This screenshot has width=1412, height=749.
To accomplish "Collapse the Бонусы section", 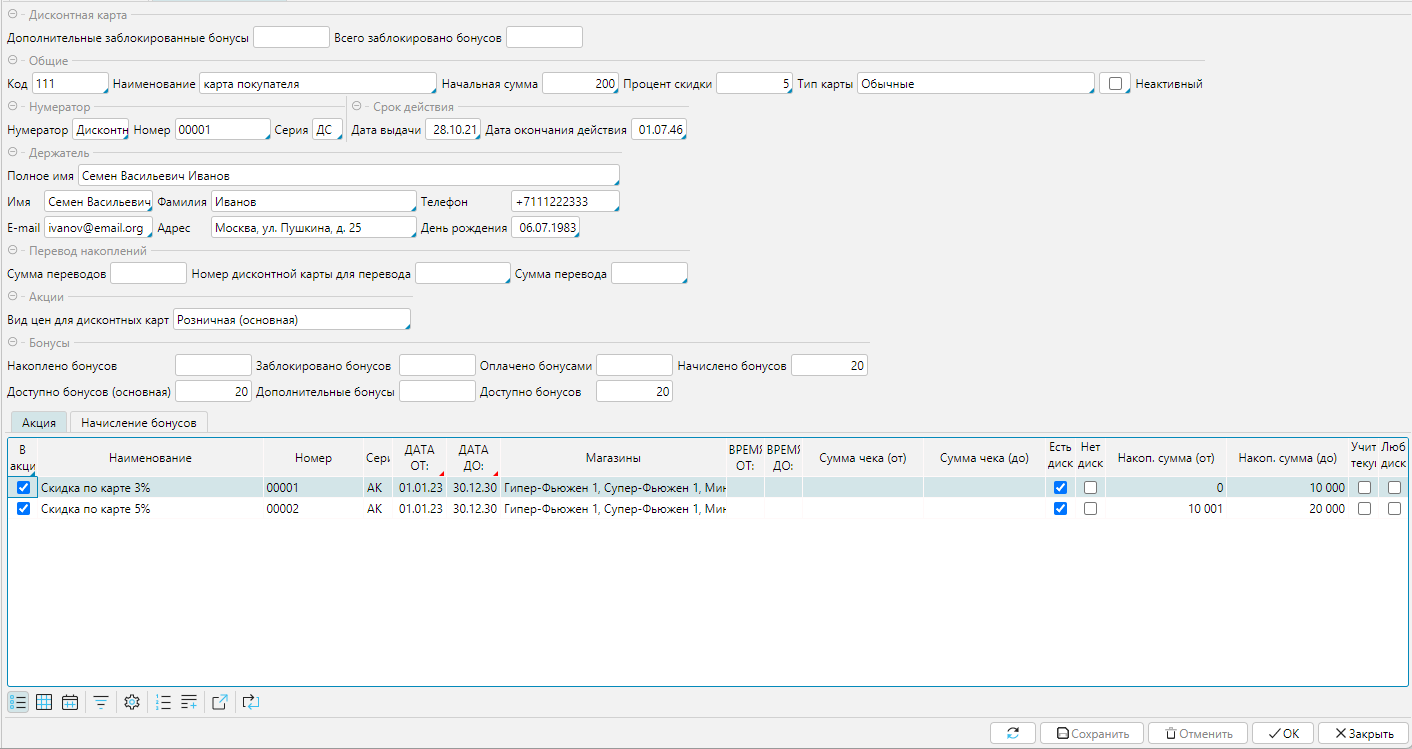I will (12, 343).
